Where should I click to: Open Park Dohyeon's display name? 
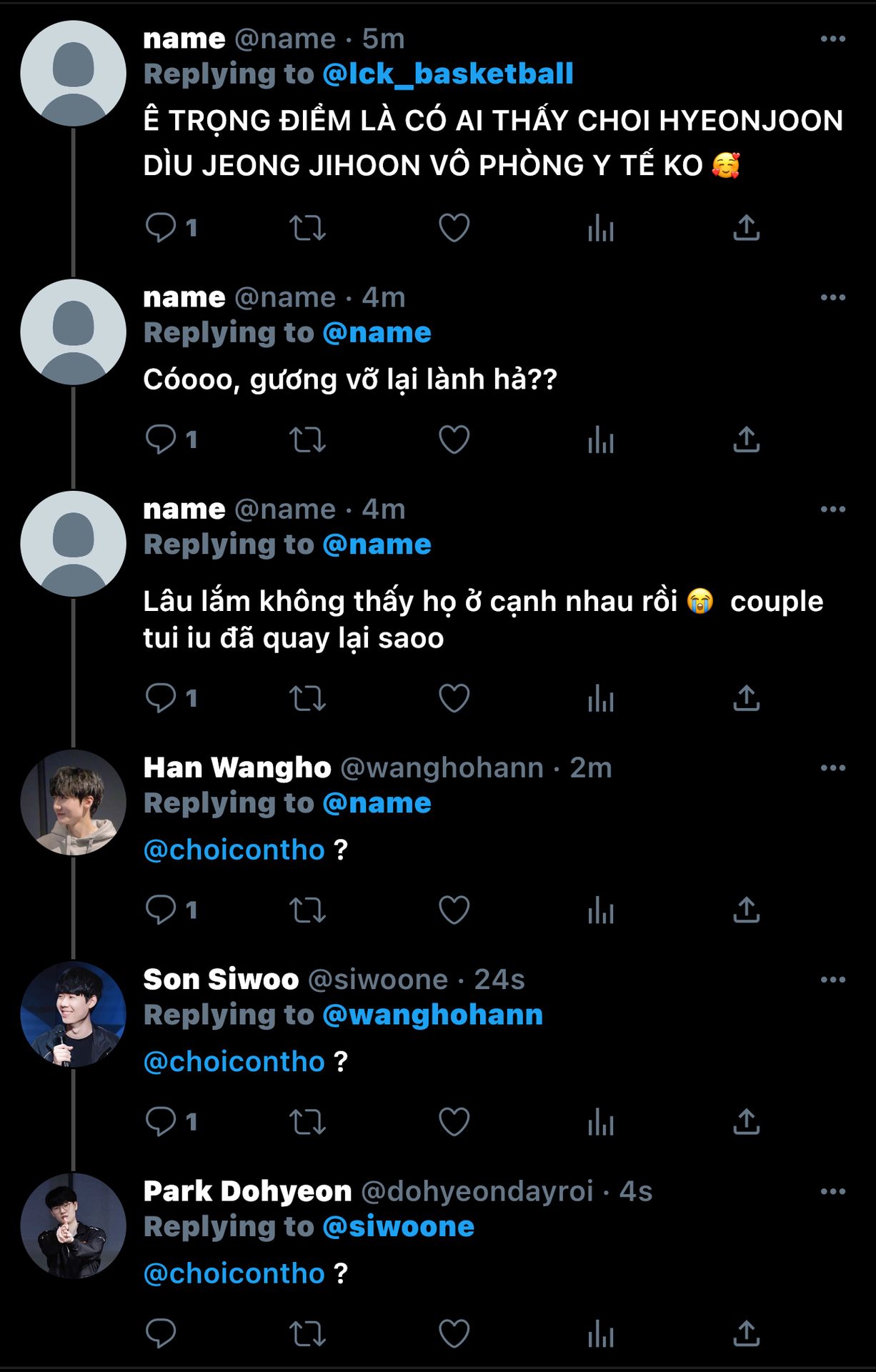(x=247, y=1191)
